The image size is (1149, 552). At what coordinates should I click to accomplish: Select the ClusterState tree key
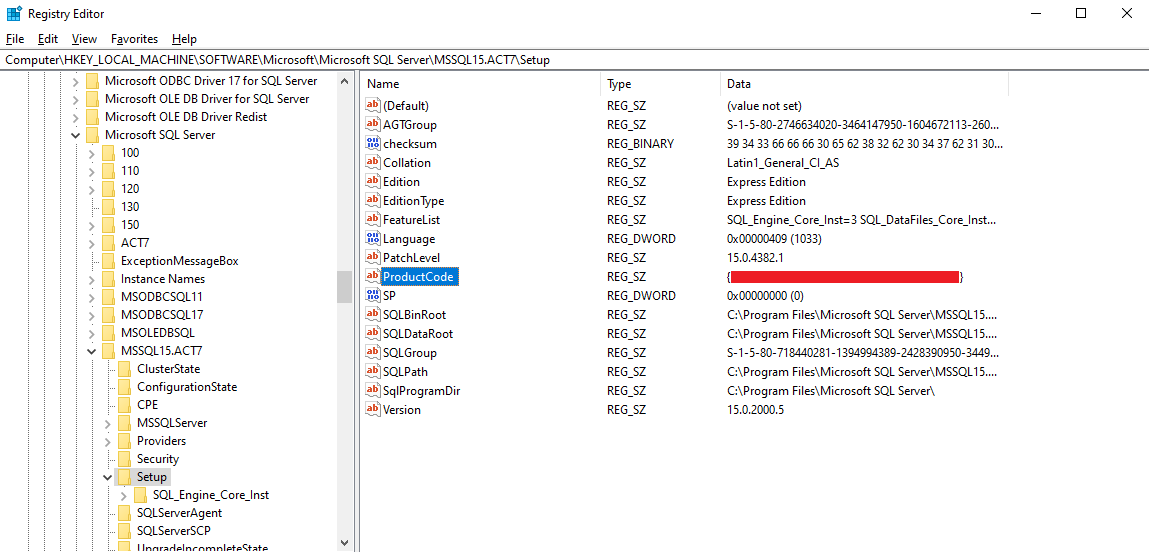pyautogui.click(x=169, y=369)
